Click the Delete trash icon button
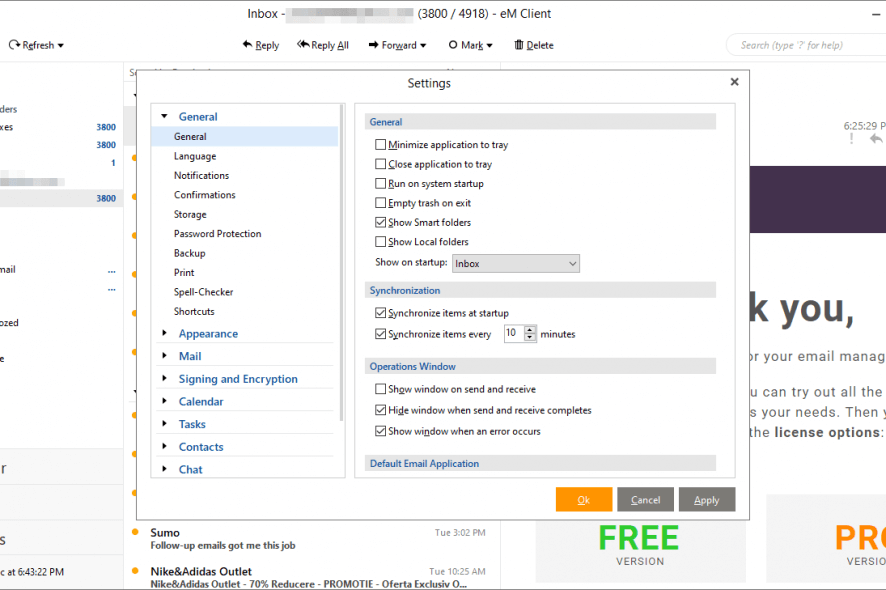886x590 pixels. click(519, 45)
